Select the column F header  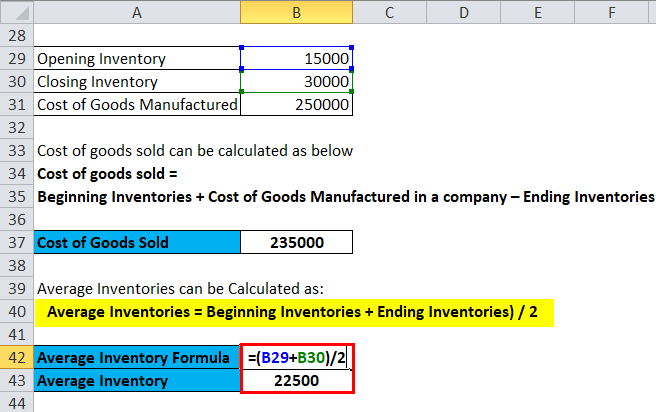click(x=611, y=11)
